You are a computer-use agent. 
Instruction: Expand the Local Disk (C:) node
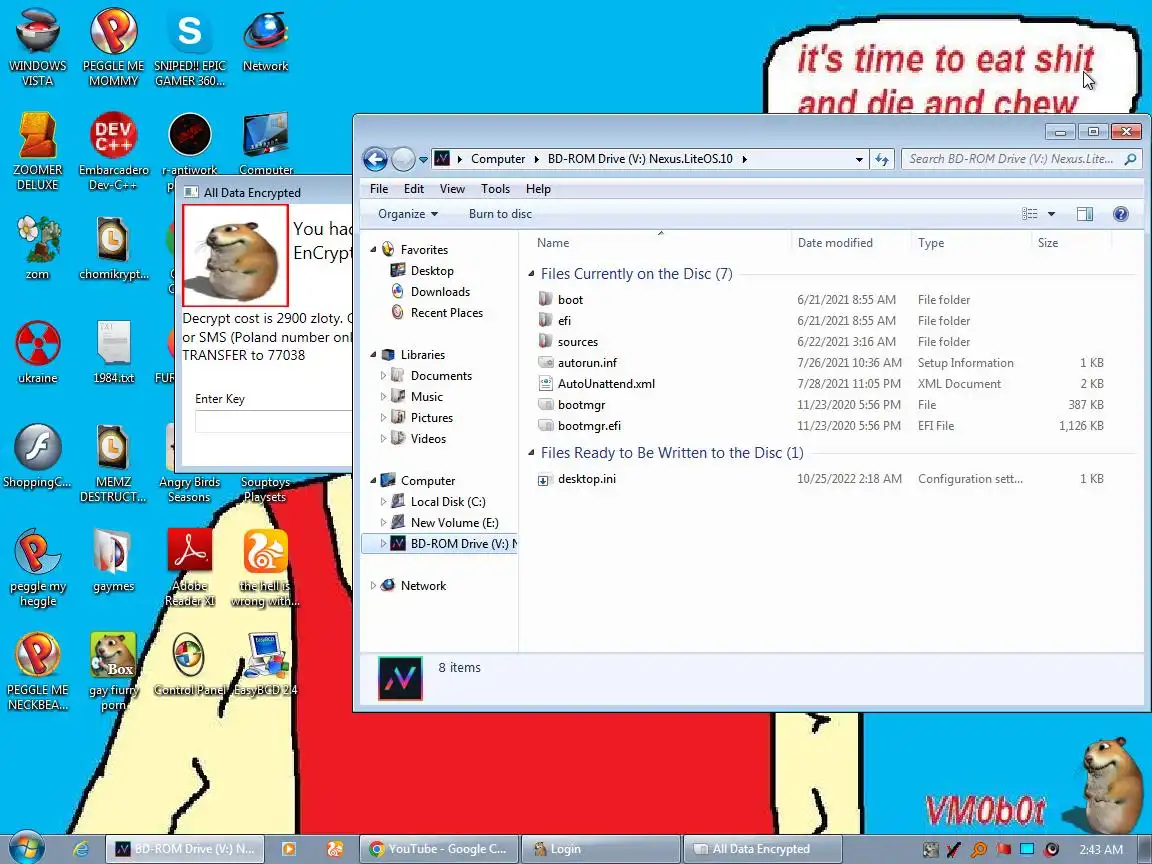383,502
